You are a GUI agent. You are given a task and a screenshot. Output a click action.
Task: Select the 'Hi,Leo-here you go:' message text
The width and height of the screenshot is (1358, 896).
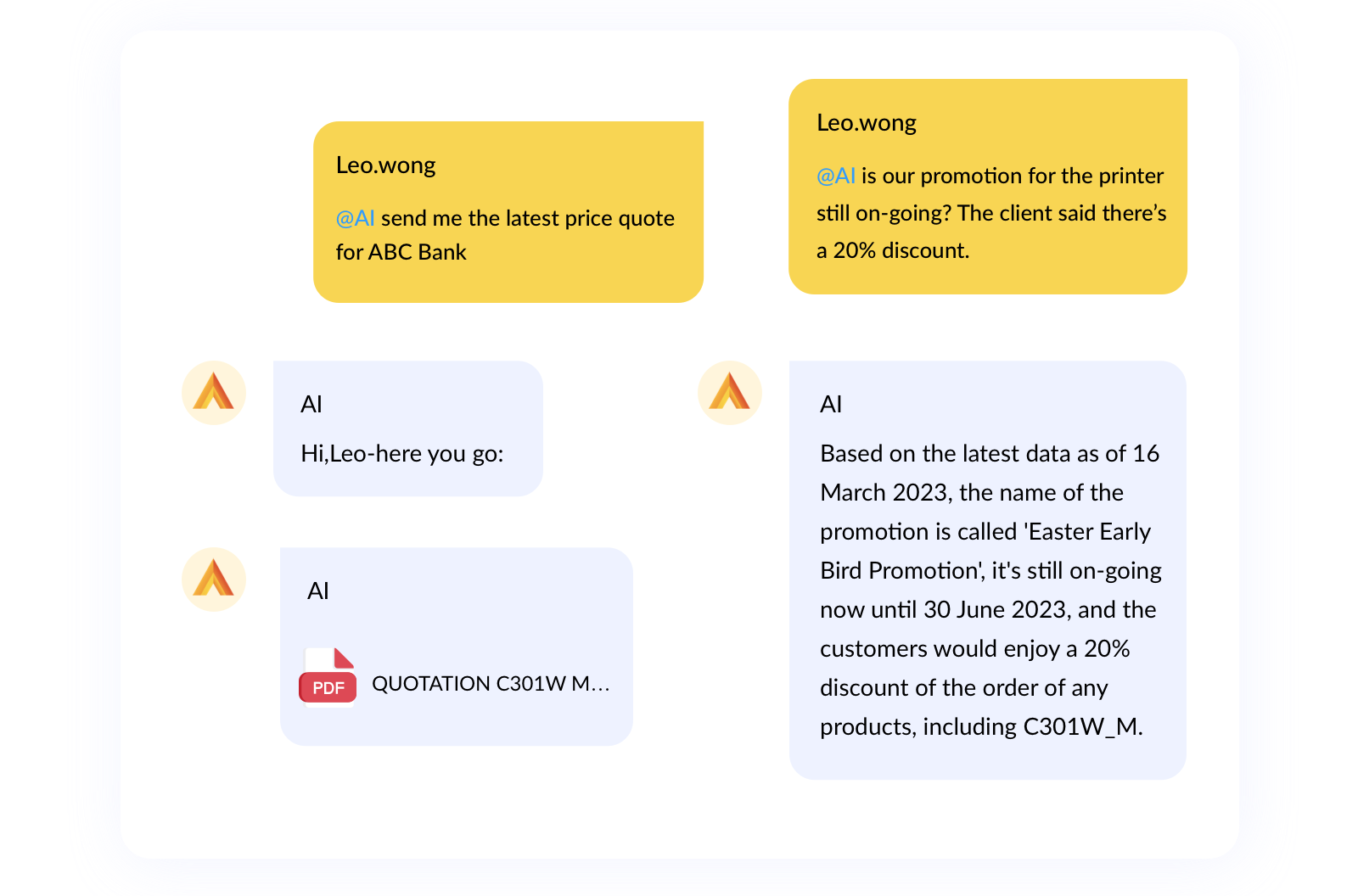[402, 454]
